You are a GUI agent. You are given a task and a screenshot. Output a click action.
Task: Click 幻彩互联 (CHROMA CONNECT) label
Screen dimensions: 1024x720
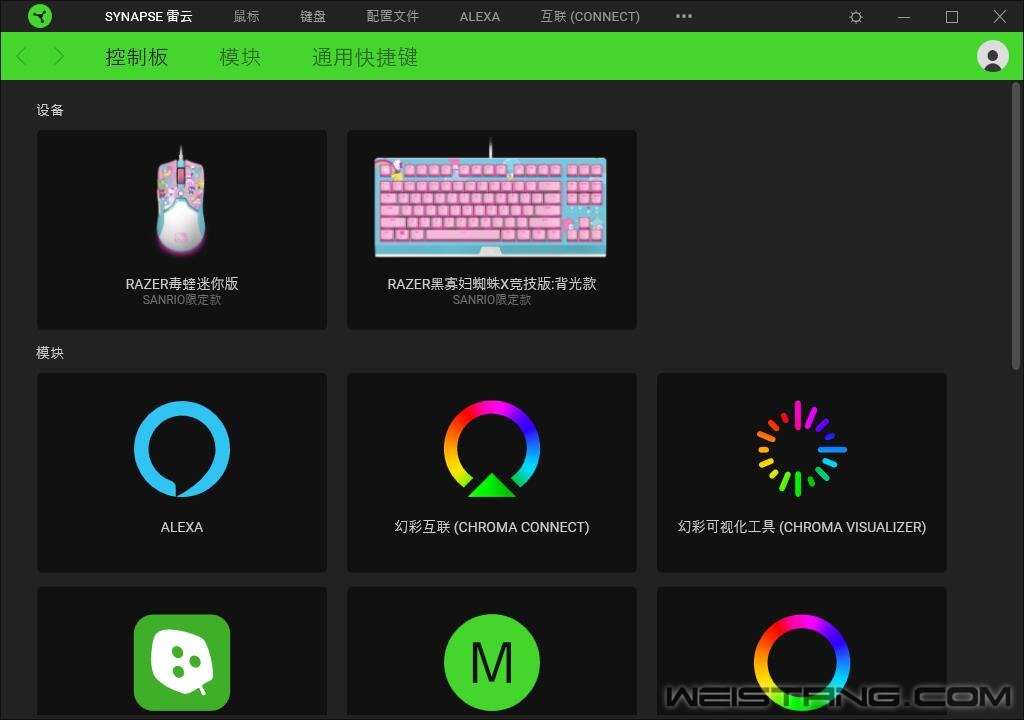(x=492, y=527)
